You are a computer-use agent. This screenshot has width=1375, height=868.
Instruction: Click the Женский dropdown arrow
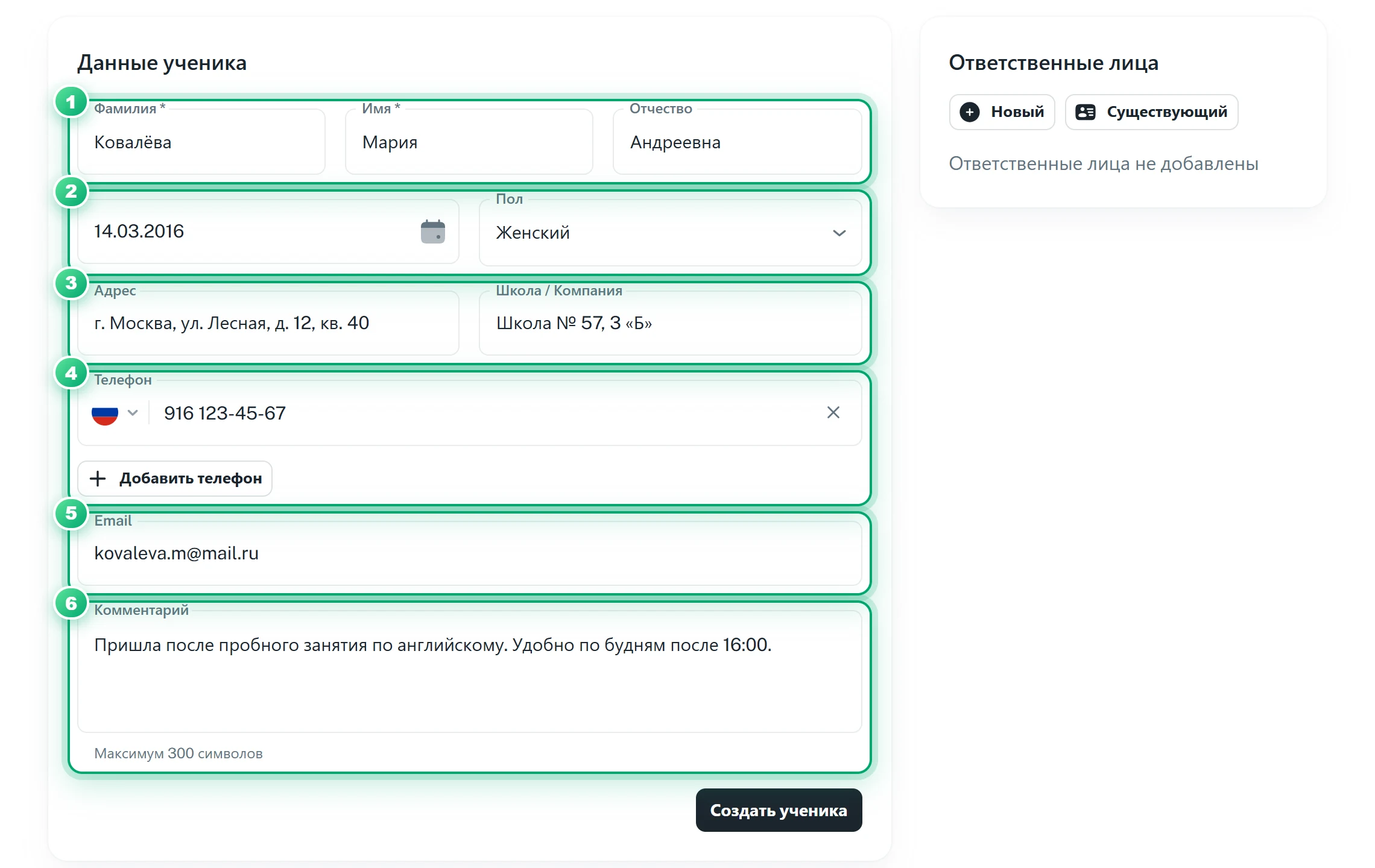tap(839, 233)
